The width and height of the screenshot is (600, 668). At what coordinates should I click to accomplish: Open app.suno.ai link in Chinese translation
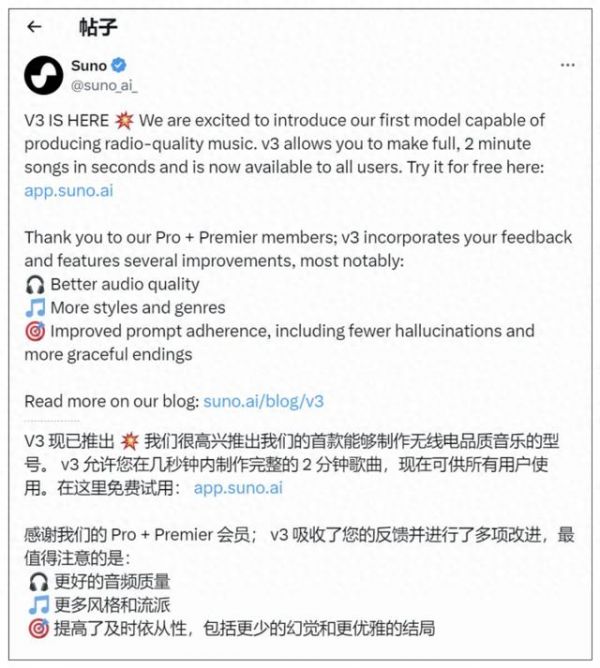click(x=238, y=488)
